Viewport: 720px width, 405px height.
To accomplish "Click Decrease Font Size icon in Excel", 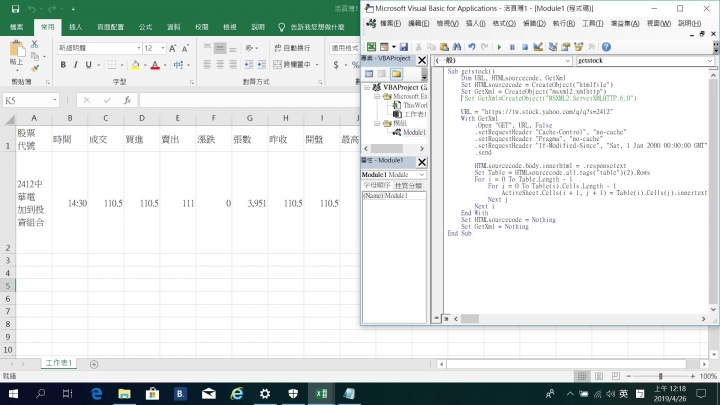I will tap(185, 48).
